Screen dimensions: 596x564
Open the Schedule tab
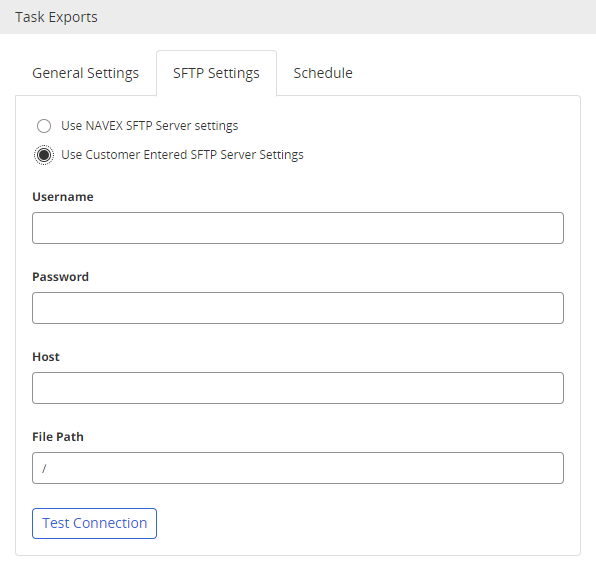323,73
